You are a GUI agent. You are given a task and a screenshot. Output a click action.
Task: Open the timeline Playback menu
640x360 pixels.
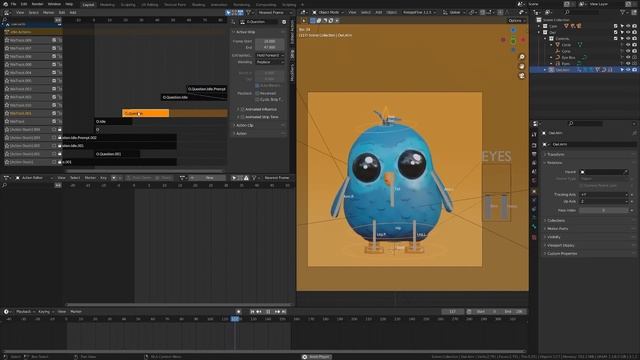(25, 312)
